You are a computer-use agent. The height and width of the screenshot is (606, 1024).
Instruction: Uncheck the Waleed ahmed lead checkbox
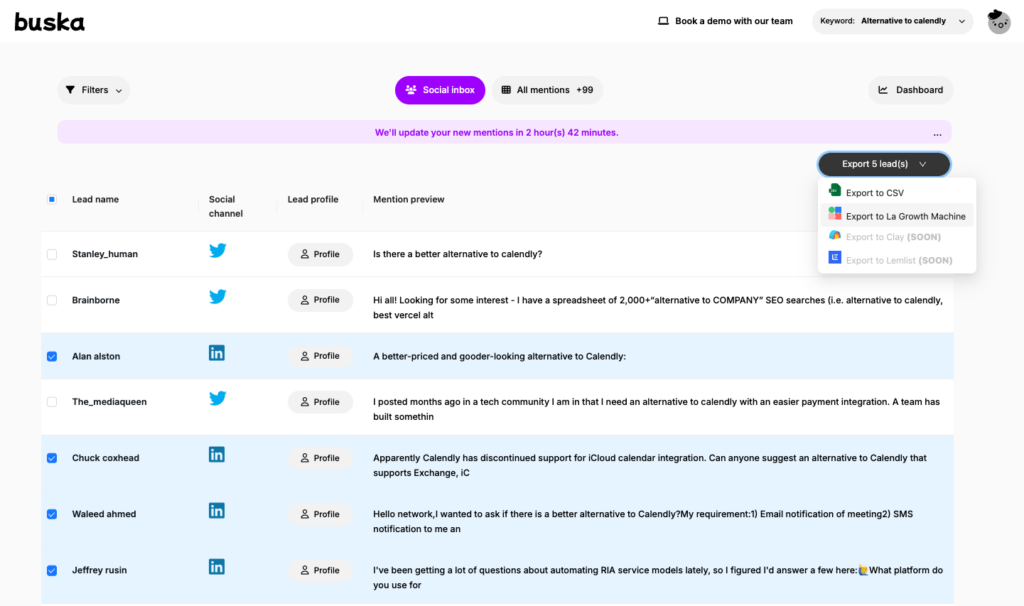(52, 515)
